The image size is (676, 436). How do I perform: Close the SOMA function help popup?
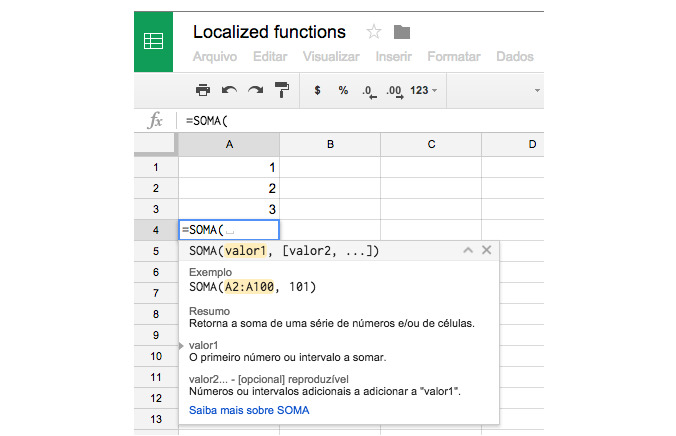coord(486,251)
